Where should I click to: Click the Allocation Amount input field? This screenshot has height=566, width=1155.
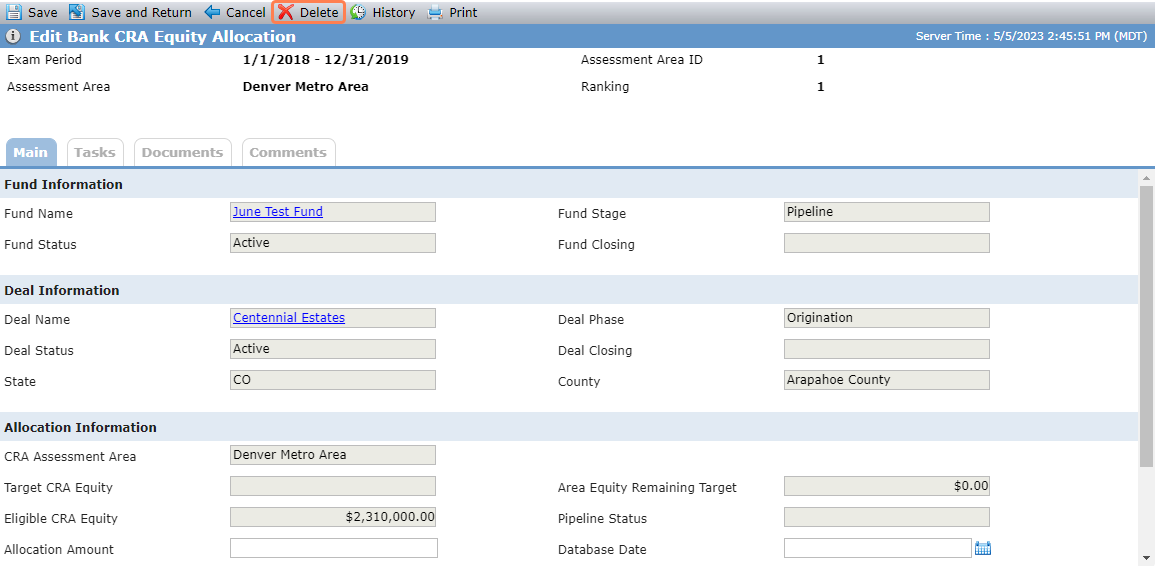pyautogui.click(x=334, y=548)
